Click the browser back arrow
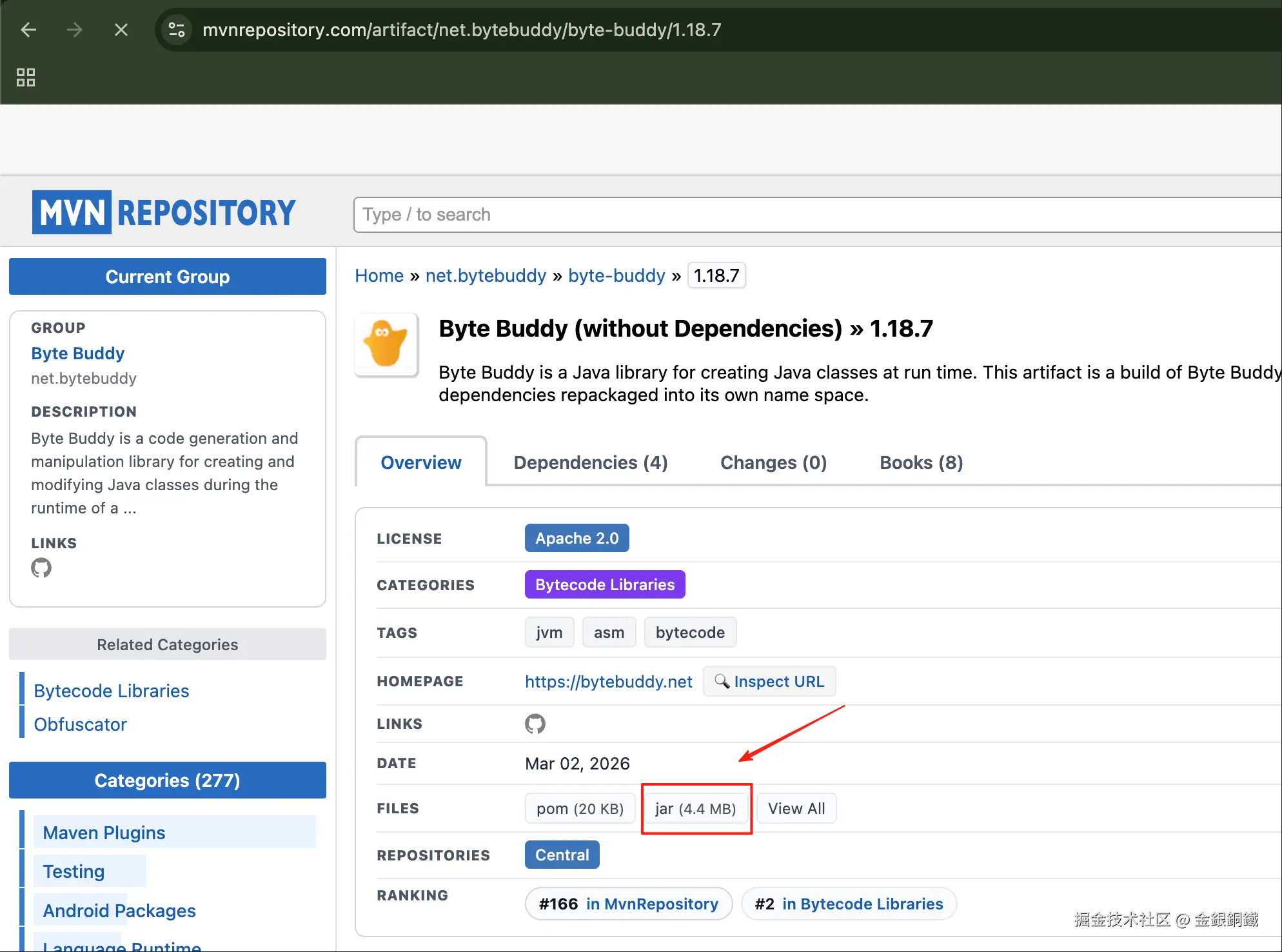1282x952 pixels. point(28,30)
